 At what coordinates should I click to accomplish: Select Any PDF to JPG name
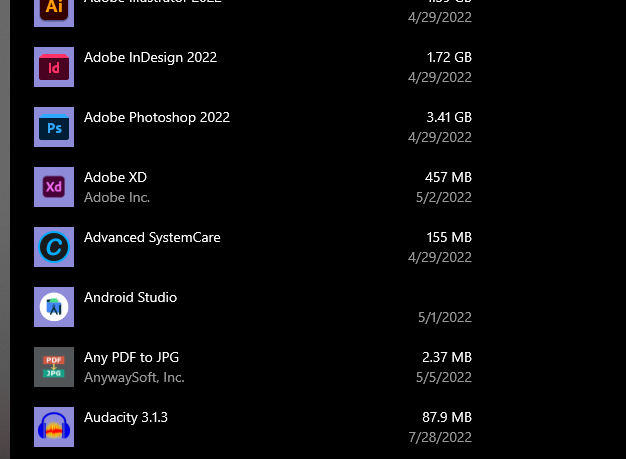pos(131,357)
